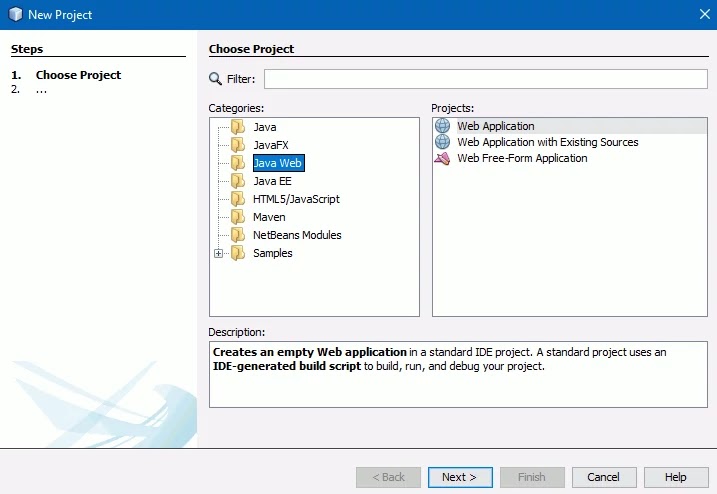Expand the Samples category node

click(x=219, y=253)
